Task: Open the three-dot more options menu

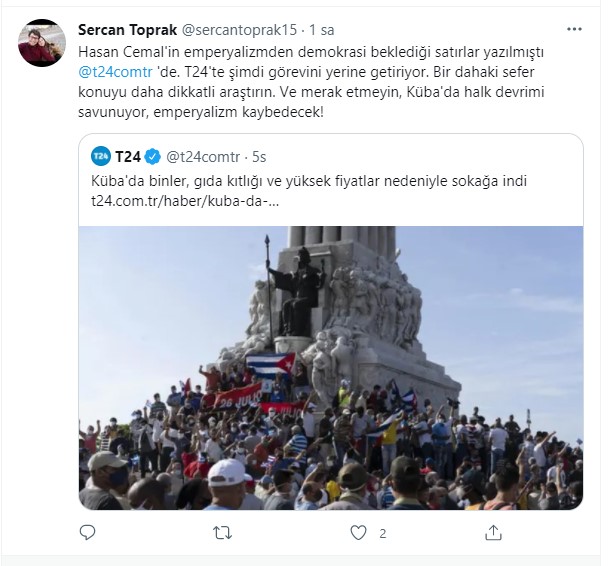Action: (x=574, y=29)
